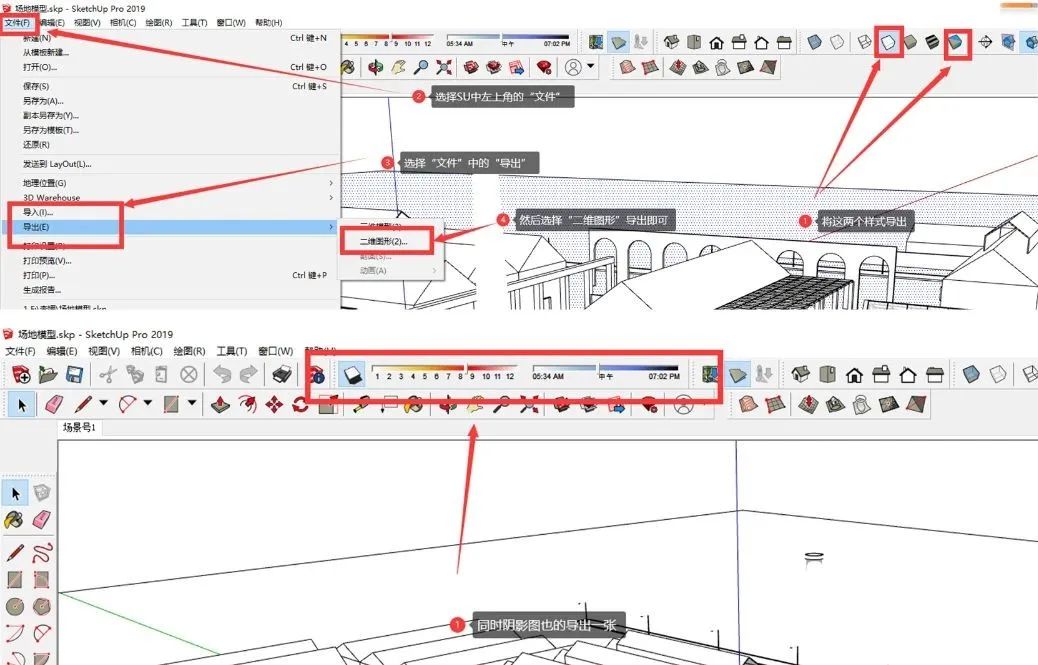The width and height of the screenshot is (1038, 665).
Task: Select the Freehand drawing tool
Action: [41, 552]
